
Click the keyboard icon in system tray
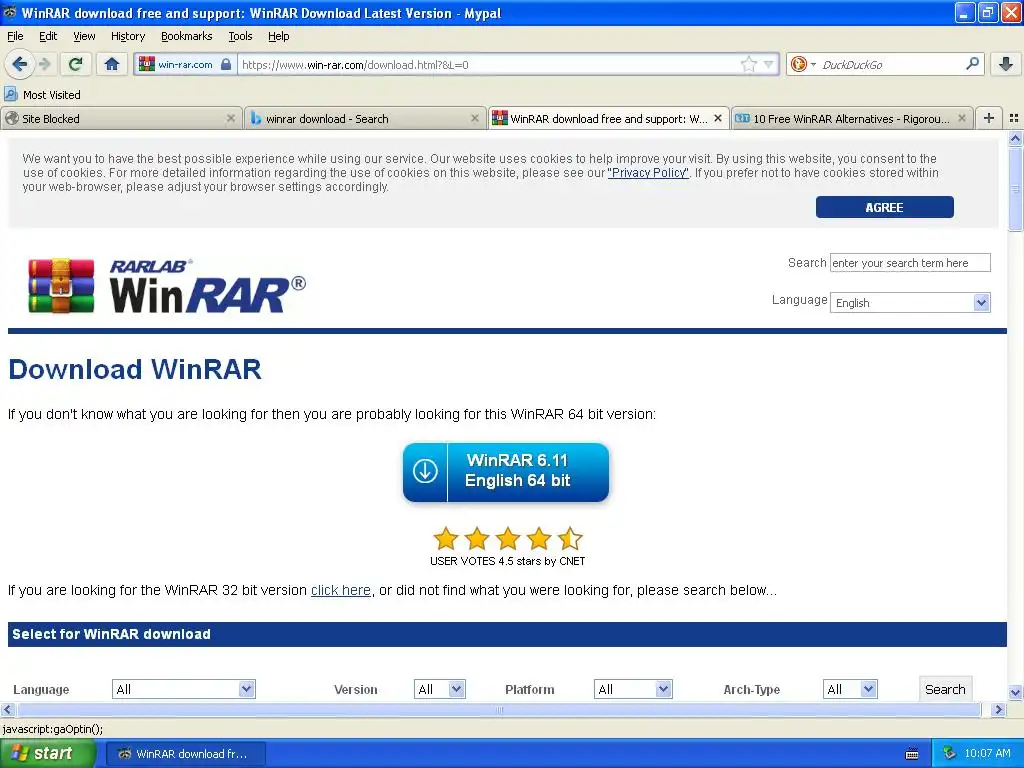point(912,754)
